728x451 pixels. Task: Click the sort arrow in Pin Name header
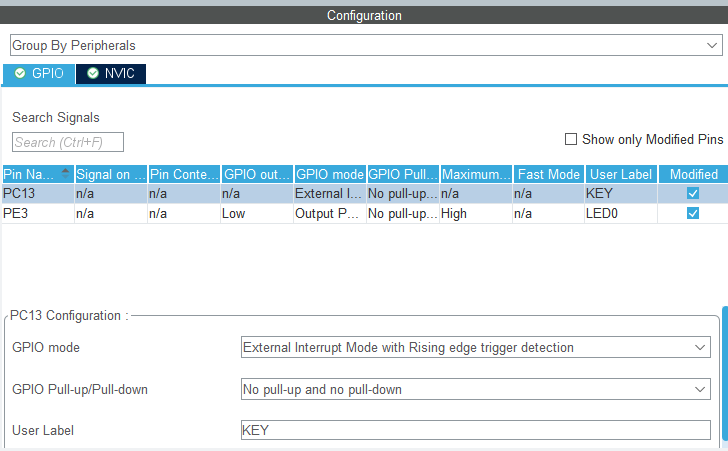(65, 174)
